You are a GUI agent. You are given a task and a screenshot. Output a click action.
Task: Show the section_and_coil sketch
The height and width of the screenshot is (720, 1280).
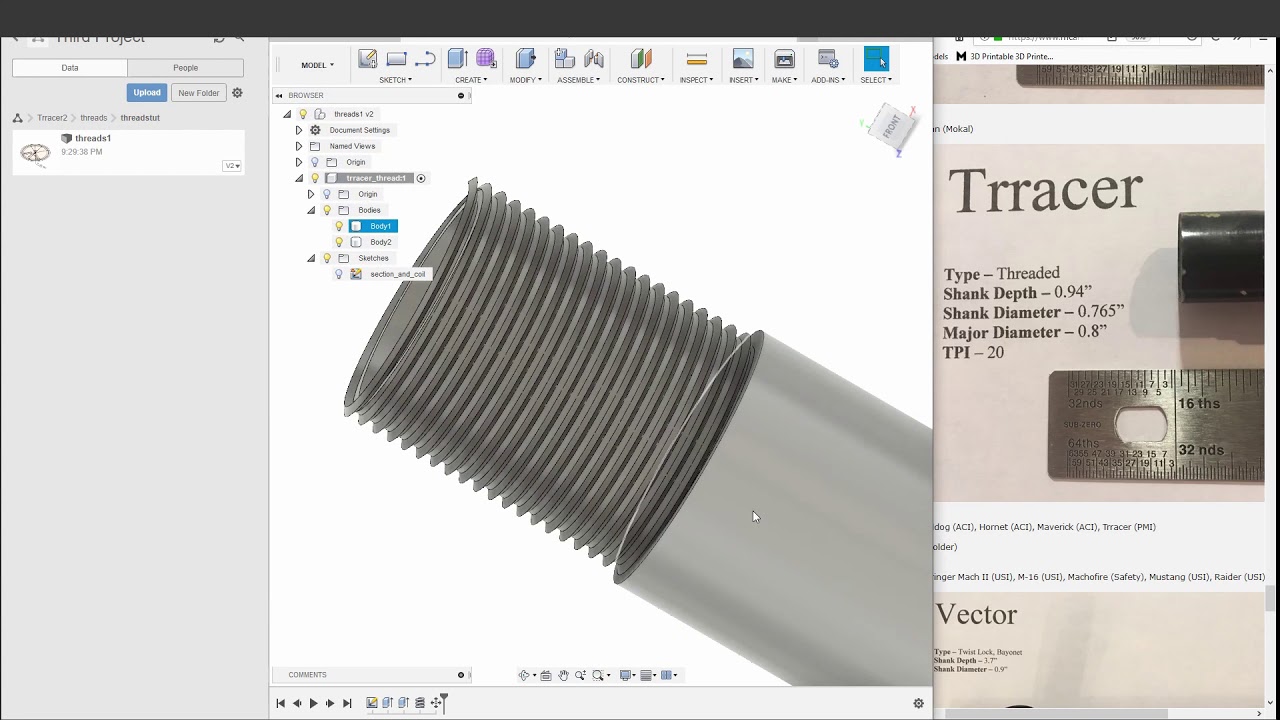(339, 274)
